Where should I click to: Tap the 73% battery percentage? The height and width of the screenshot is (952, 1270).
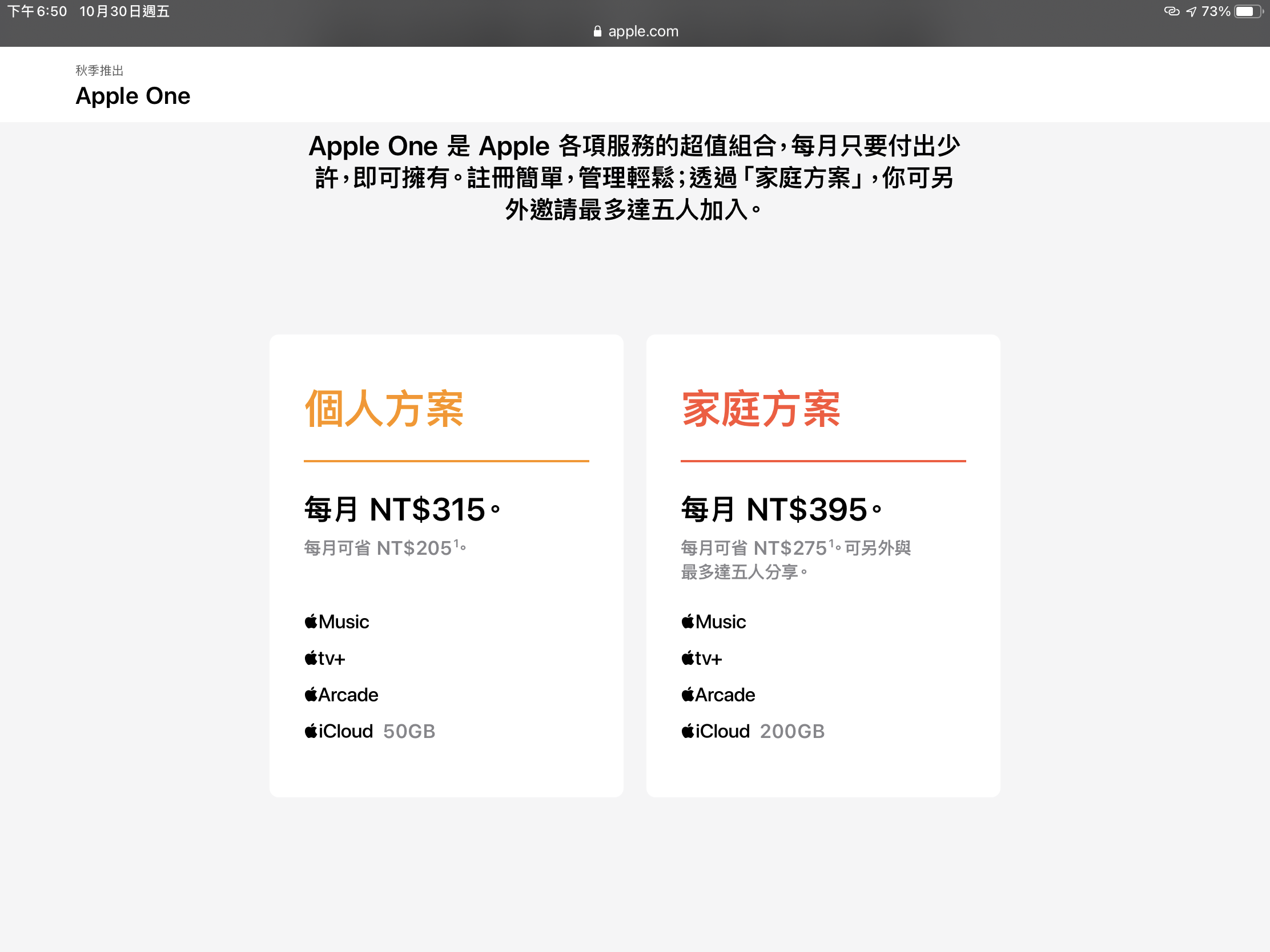(1215, 11)
